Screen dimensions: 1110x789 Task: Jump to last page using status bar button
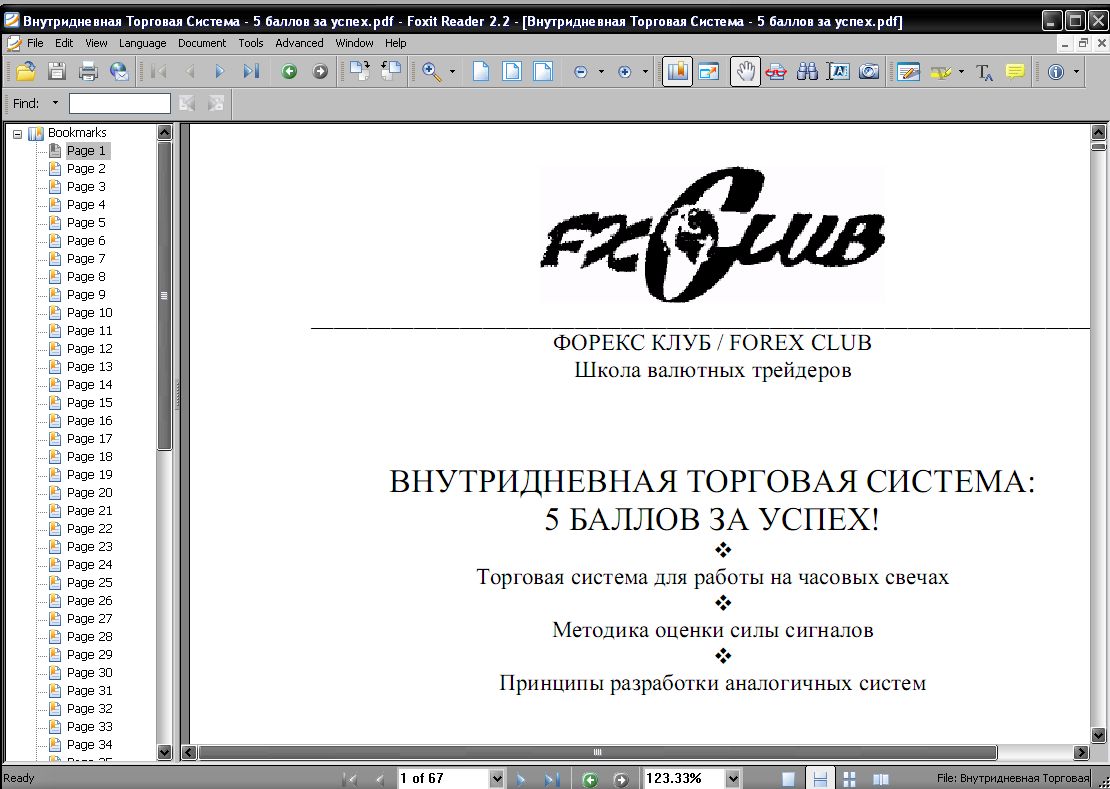[x=552, y=779]
